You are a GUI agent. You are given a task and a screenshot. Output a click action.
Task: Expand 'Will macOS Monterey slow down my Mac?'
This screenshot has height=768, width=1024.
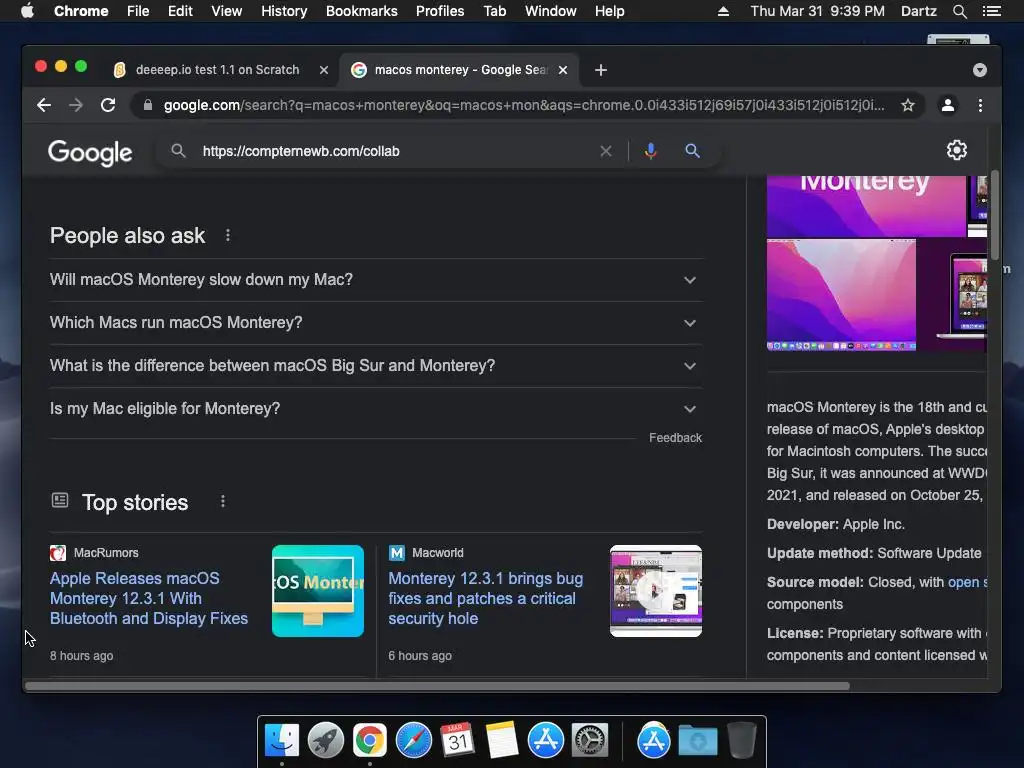(376, 280)
